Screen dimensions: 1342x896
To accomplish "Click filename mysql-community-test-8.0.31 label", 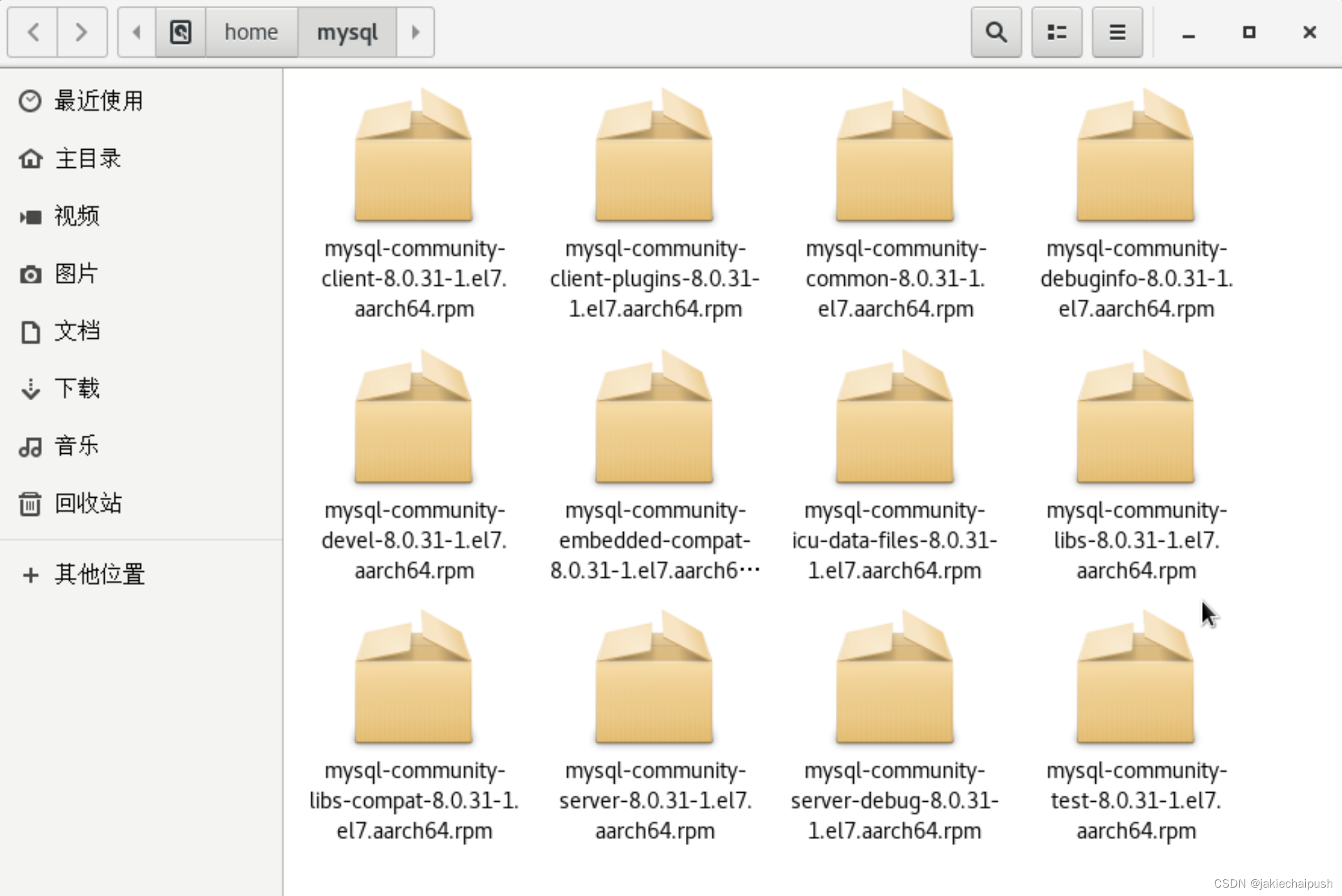I will point(1137,800).
